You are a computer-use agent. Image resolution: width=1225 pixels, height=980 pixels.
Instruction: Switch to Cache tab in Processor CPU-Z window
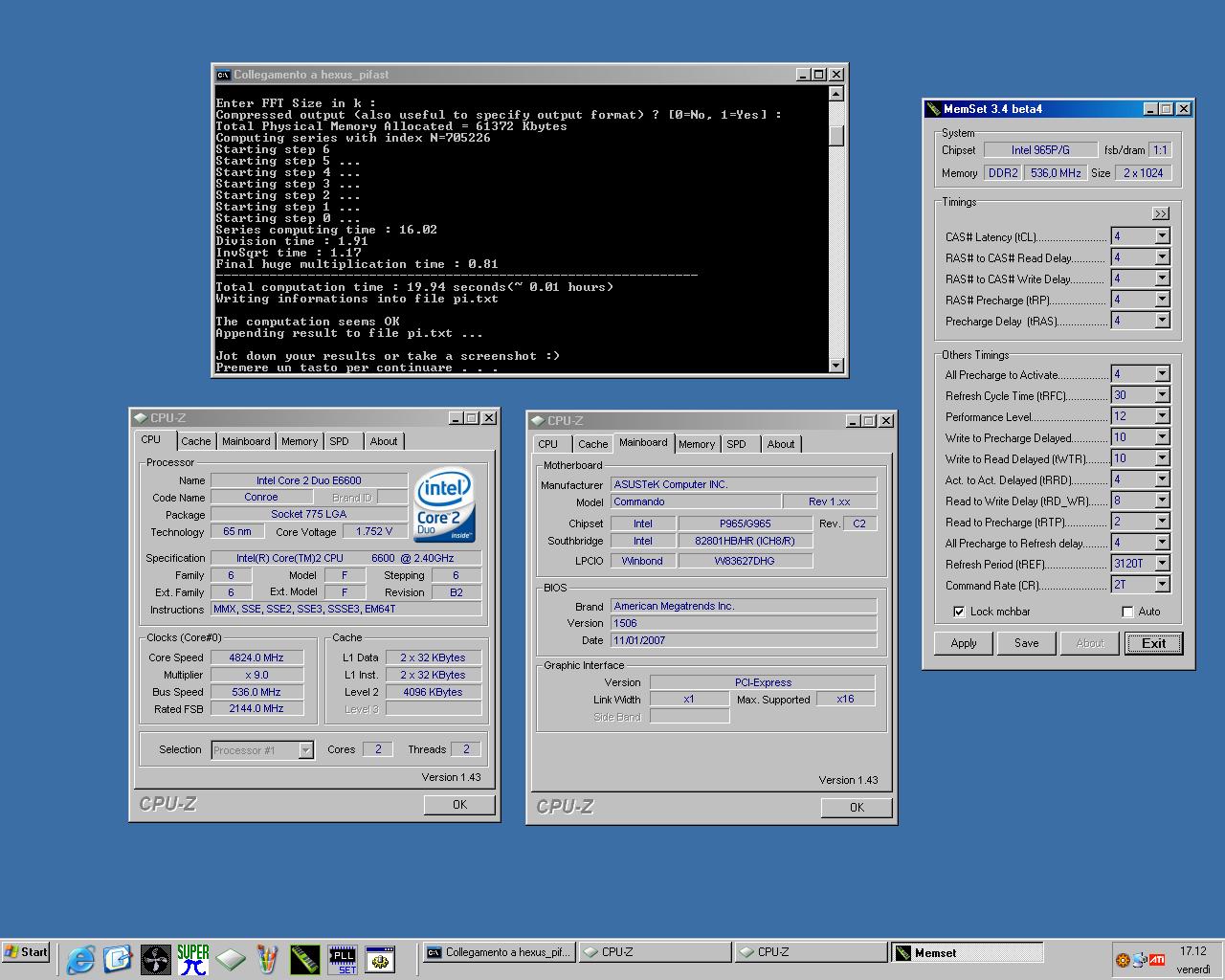196,441
